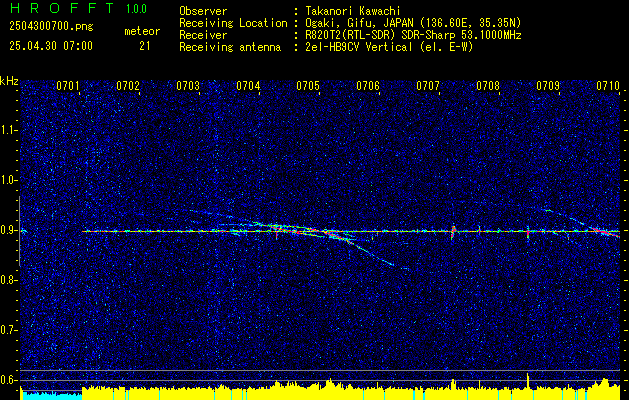Screen dimensions: 629x400
Task: Click the 0710 time marker
Action: click(x=608, y=85)
